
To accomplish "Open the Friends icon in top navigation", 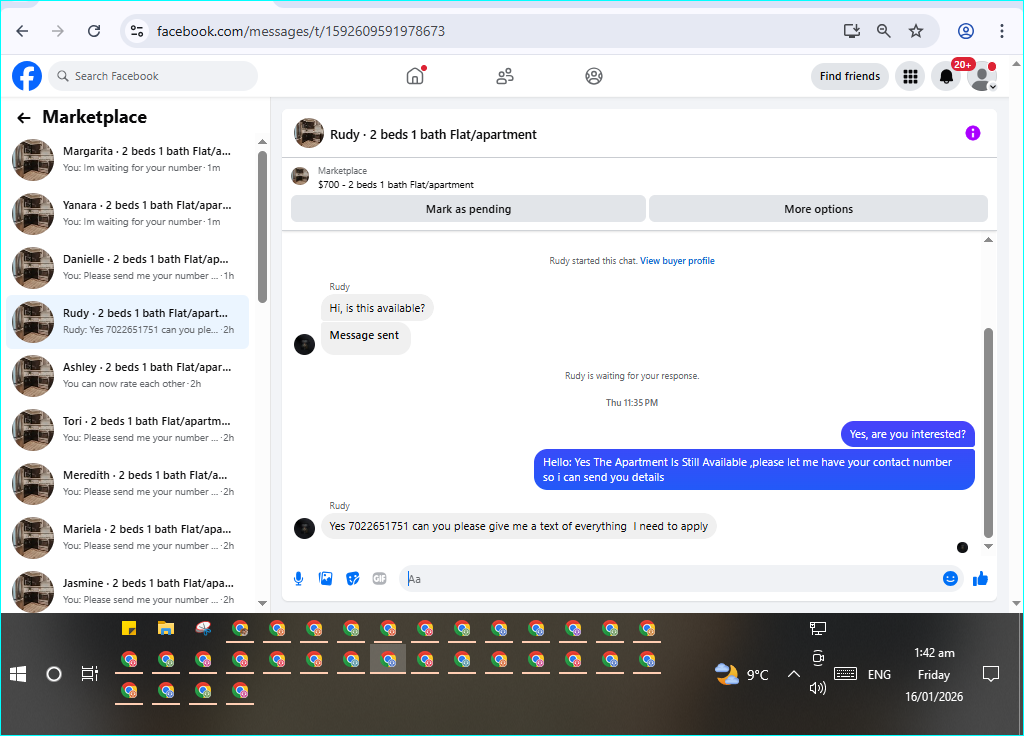I will [505, 76].
